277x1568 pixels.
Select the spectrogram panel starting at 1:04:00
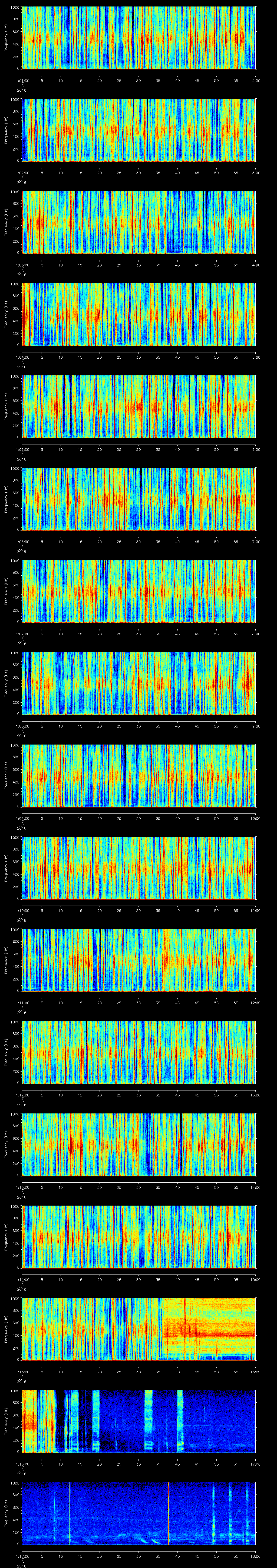click(138, 314)
